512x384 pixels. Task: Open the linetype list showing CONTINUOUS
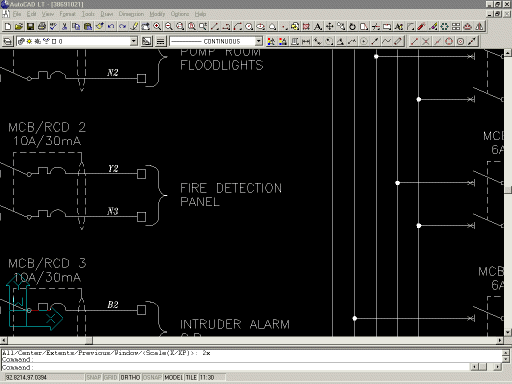(x=216, y=41)
